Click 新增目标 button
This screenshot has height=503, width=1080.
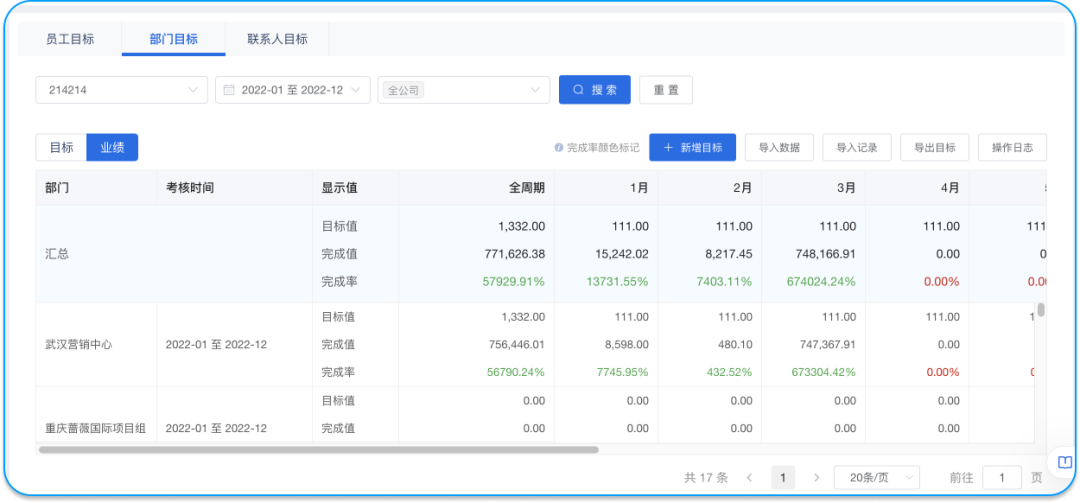[693, 147]
